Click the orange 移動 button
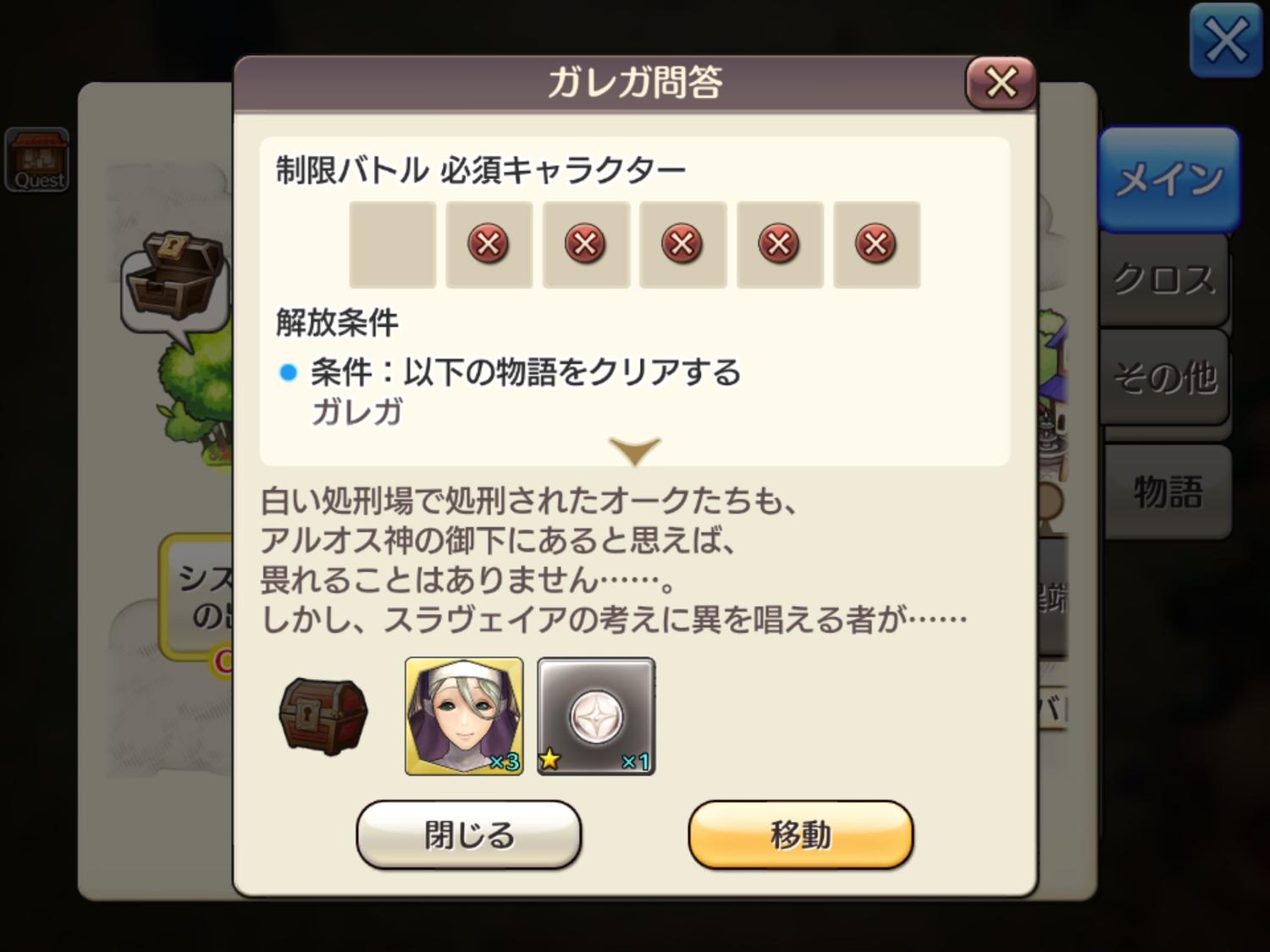The height and width of the screenshot is (952, 1270). click(x=801, y=834)
